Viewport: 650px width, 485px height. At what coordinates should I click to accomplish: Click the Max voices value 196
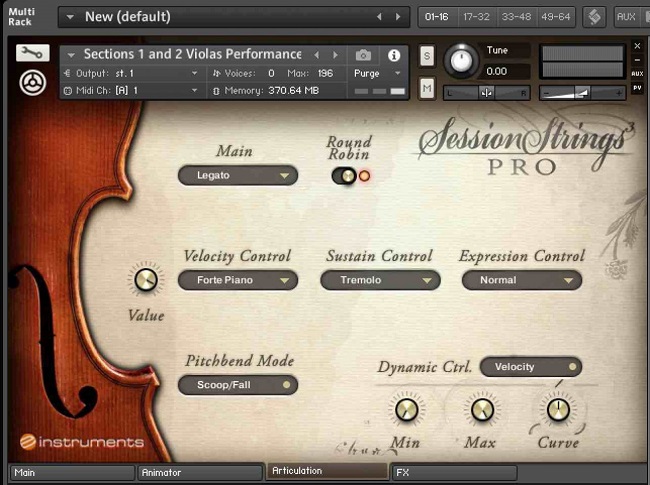[x=325, y=73]
